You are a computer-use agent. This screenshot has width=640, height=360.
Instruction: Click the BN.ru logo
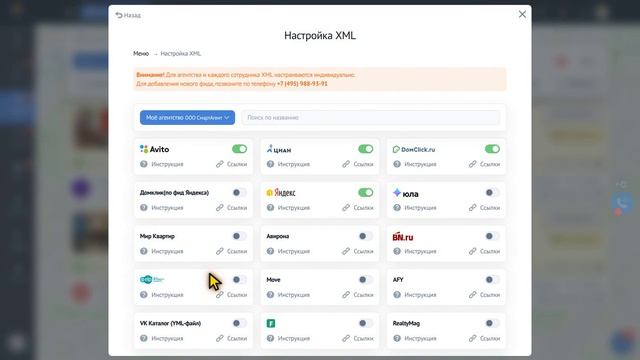pos(403,237)
